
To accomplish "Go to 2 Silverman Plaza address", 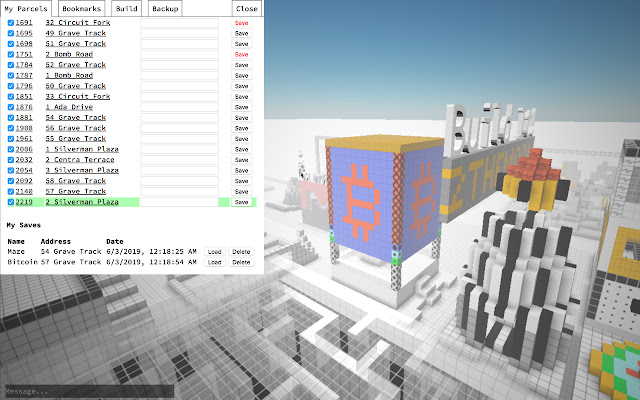I will point(82,202).
